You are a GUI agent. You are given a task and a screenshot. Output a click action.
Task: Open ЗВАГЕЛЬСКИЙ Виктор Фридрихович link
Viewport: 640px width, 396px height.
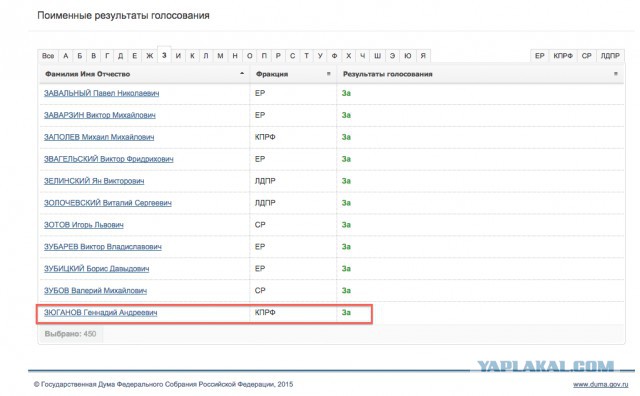pyautogui.click(x=109, y=159)
